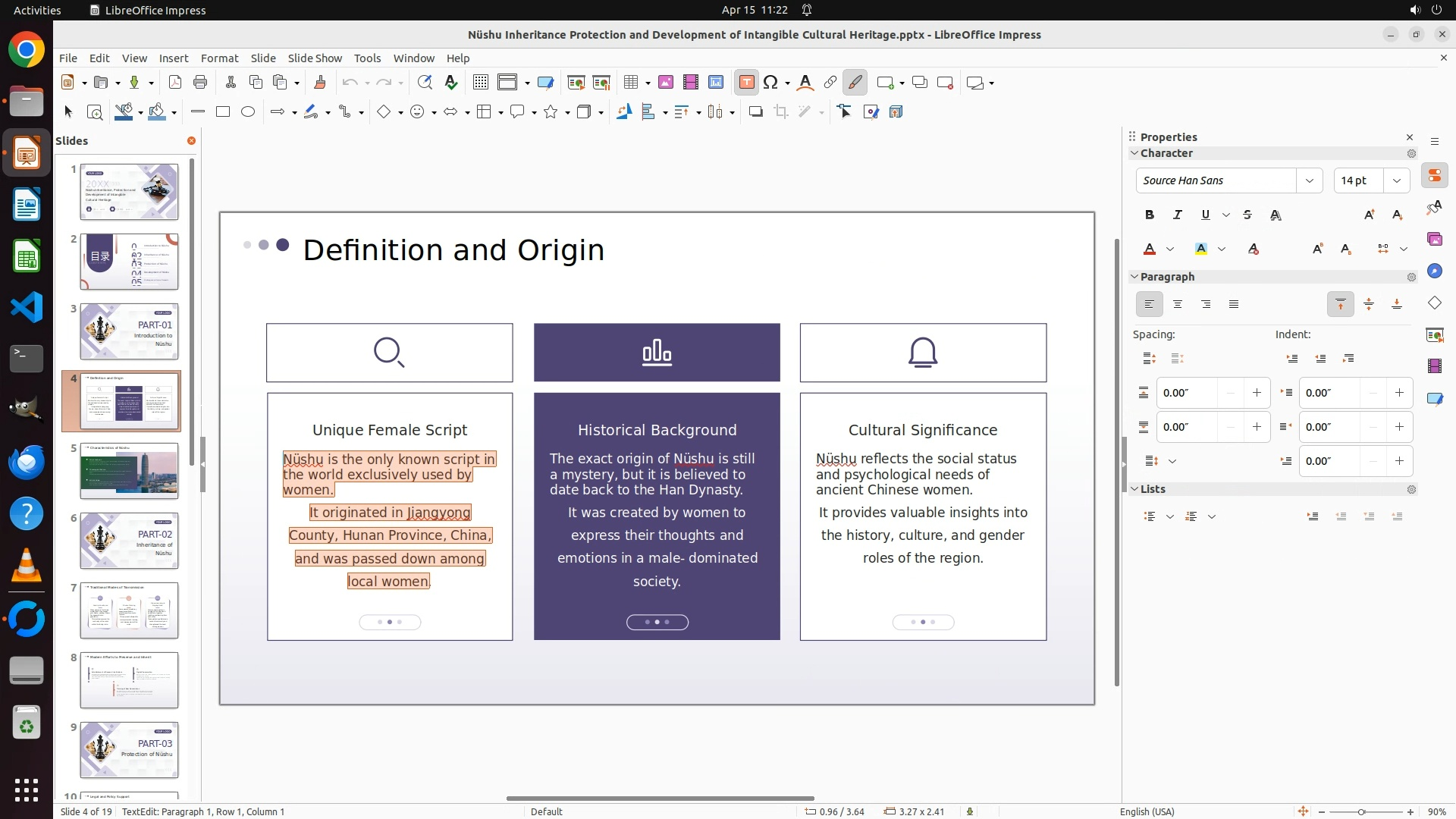Collapse the Paragraph section in Properties
1456x819 pixels.
pyautogui.click(x=1135, y=277)
